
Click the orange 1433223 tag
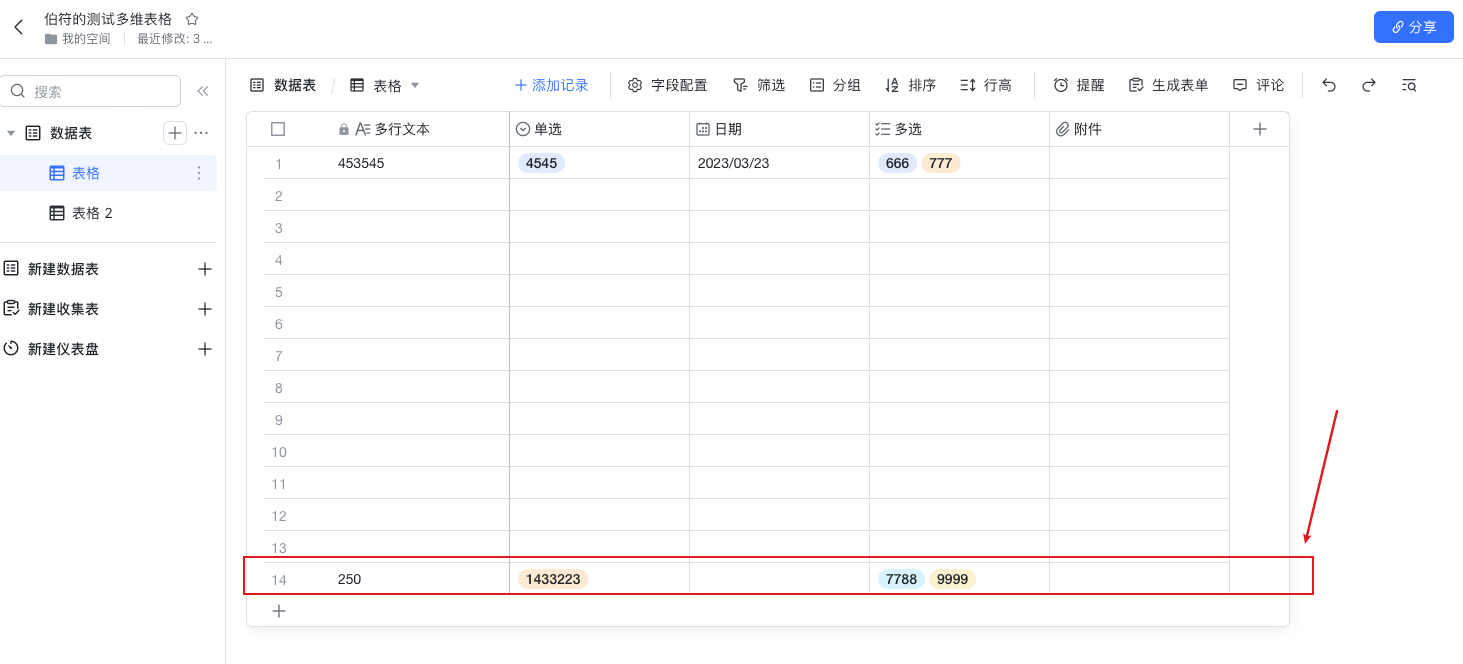(x=553, y=579)
